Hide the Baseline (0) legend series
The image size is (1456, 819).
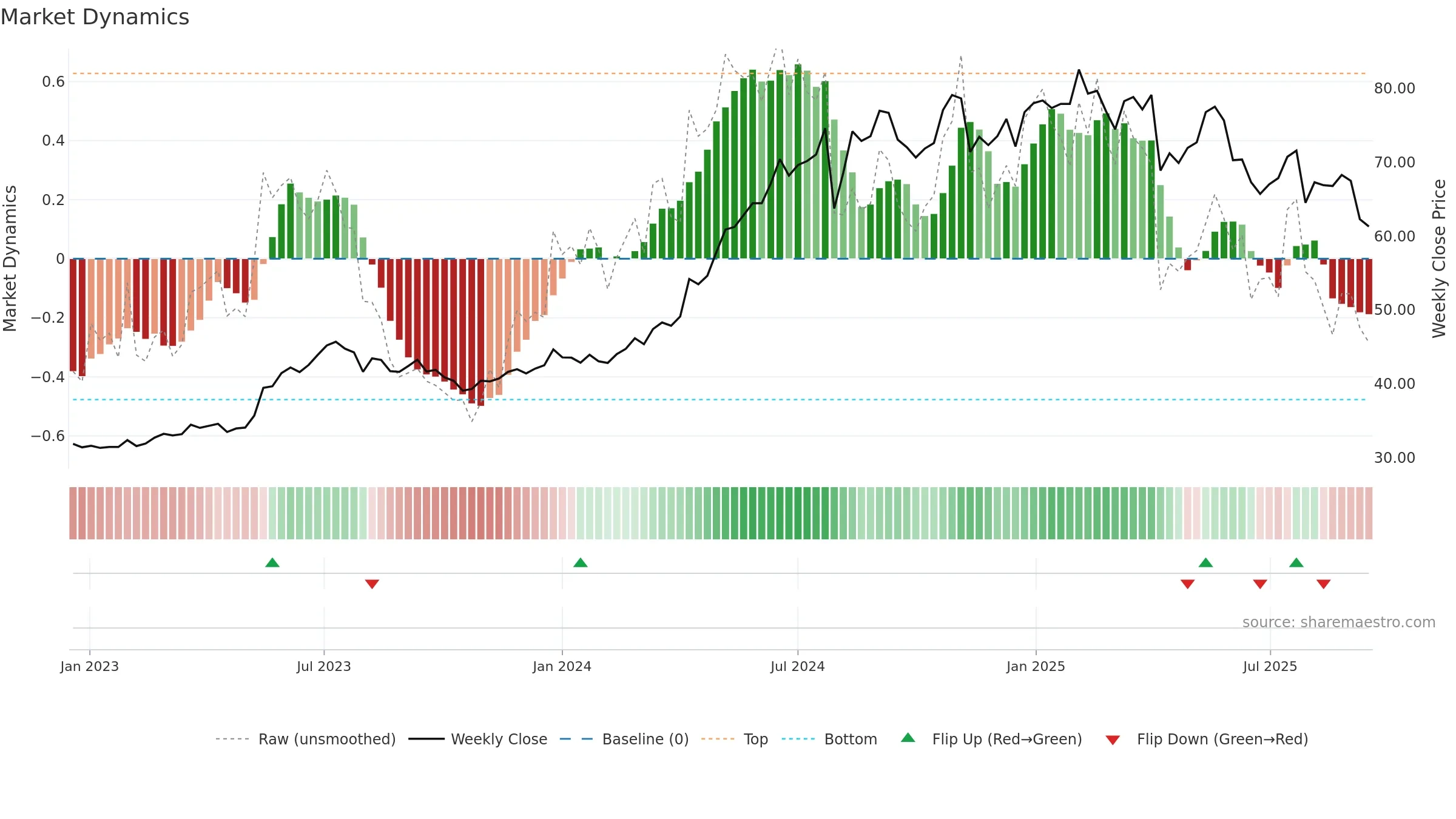624,739
